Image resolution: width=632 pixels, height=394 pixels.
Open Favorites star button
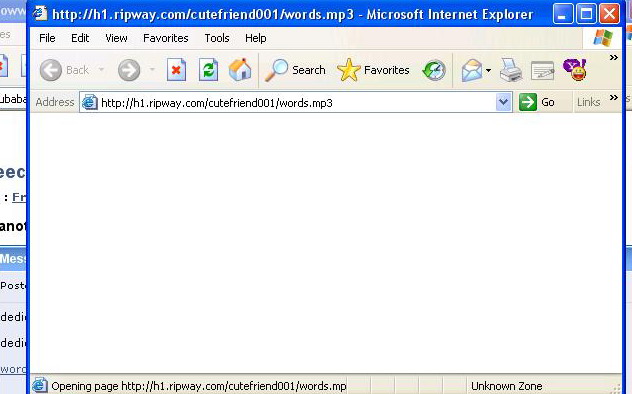[x=373, y=70]
